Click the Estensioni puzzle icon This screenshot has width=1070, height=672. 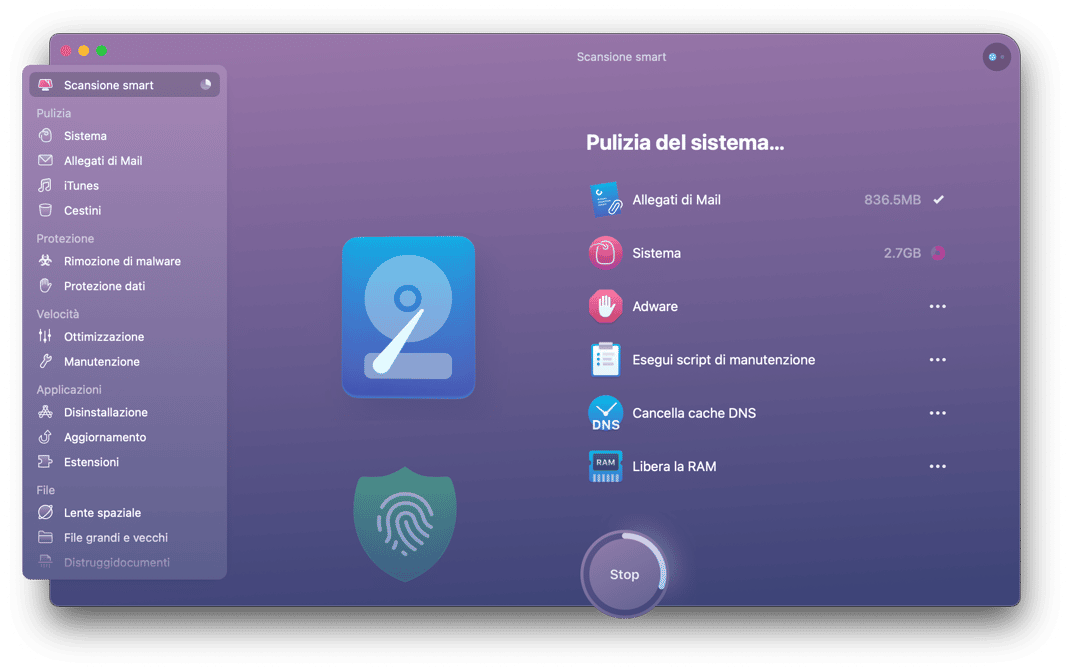(x=45, y=461)
